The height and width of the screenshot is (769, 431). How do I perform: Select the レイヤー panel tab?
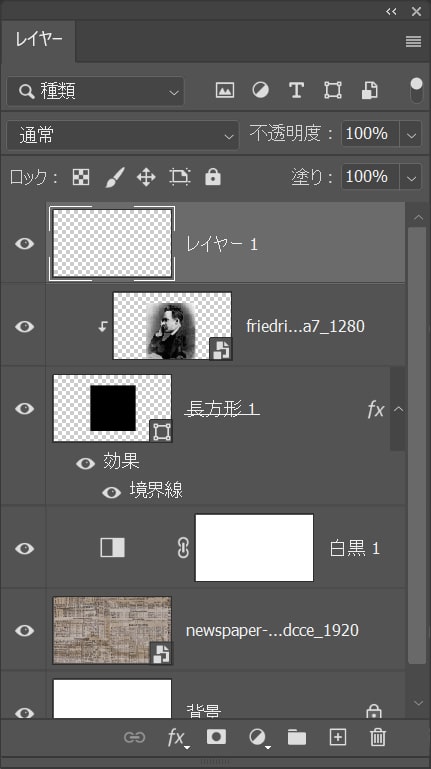38,41
